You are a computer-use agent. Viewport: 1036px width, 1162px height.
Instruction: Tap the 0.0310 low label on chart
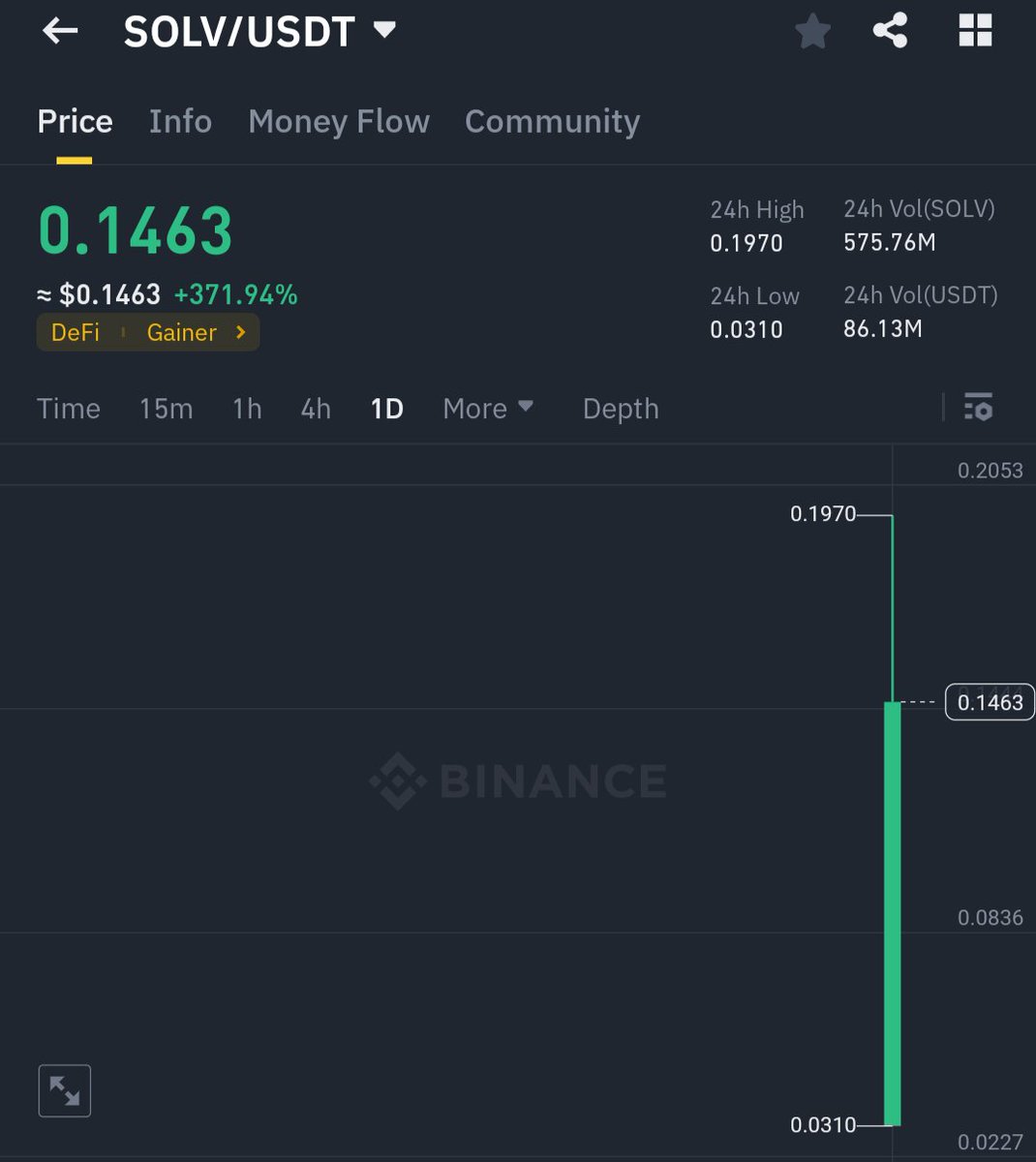point(823,1125)
